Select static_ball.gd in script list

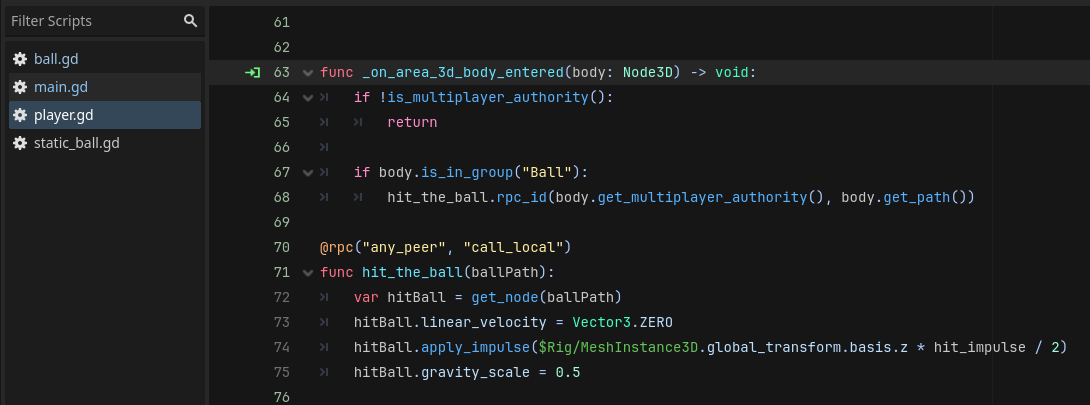pyautogui.click(x=76, y=143)
